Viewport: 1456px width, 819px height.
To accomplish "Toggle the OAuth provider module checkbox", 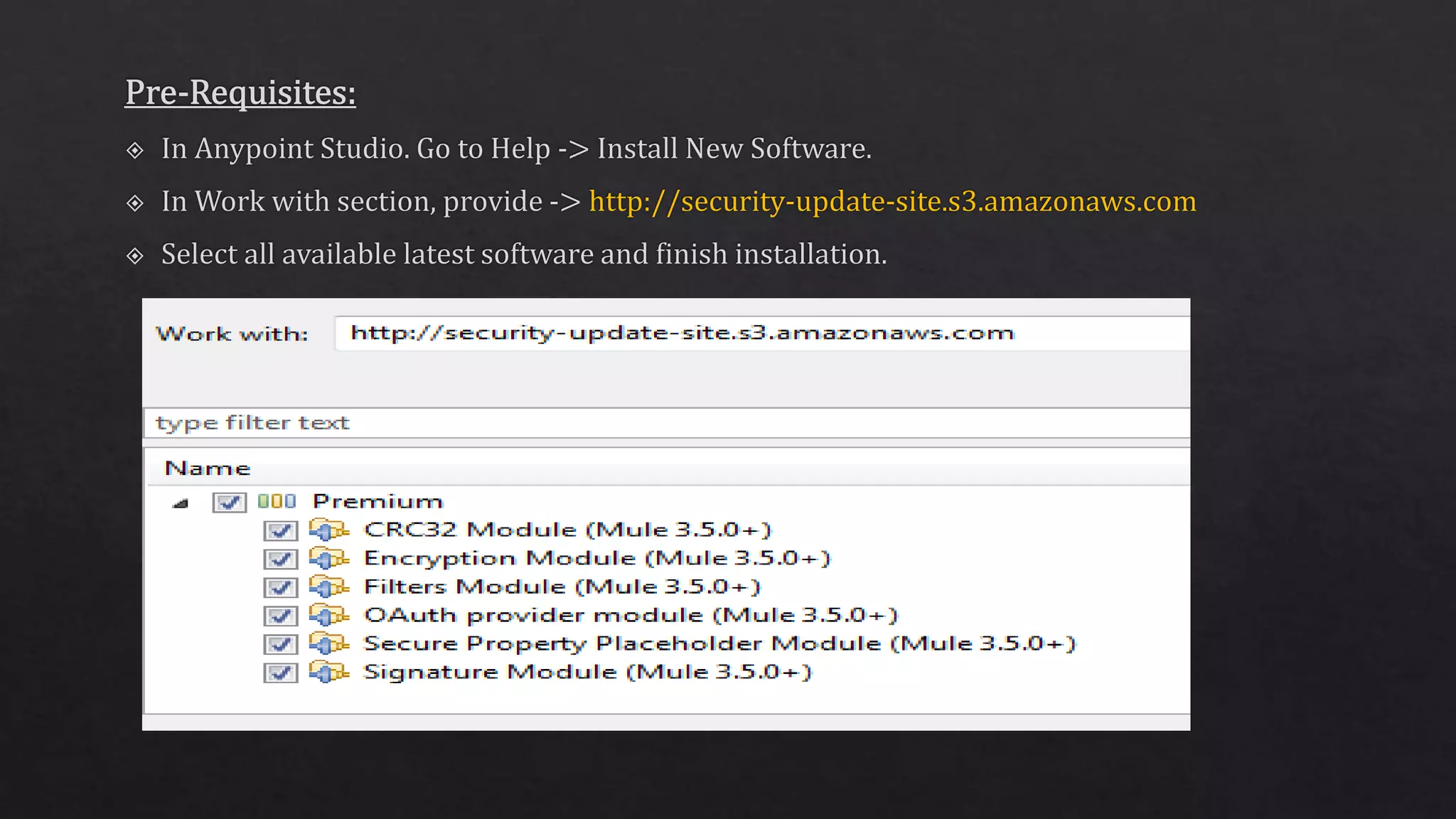I will tap(280, 616).
